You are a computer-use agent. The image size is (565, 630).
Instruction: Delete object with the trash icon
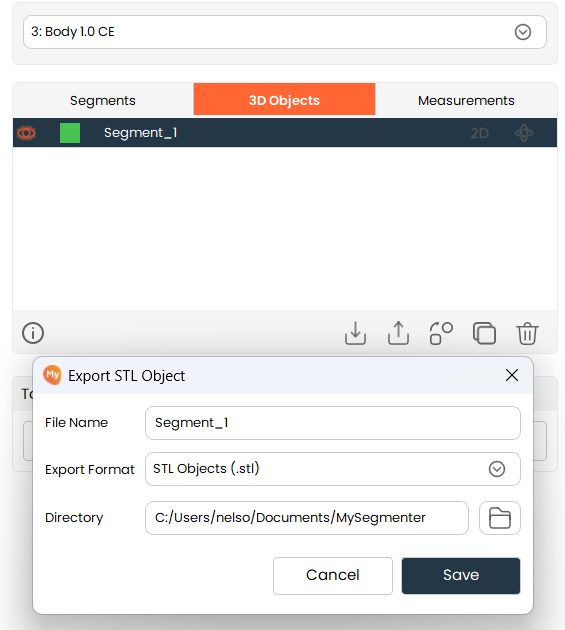coord(527,333)
